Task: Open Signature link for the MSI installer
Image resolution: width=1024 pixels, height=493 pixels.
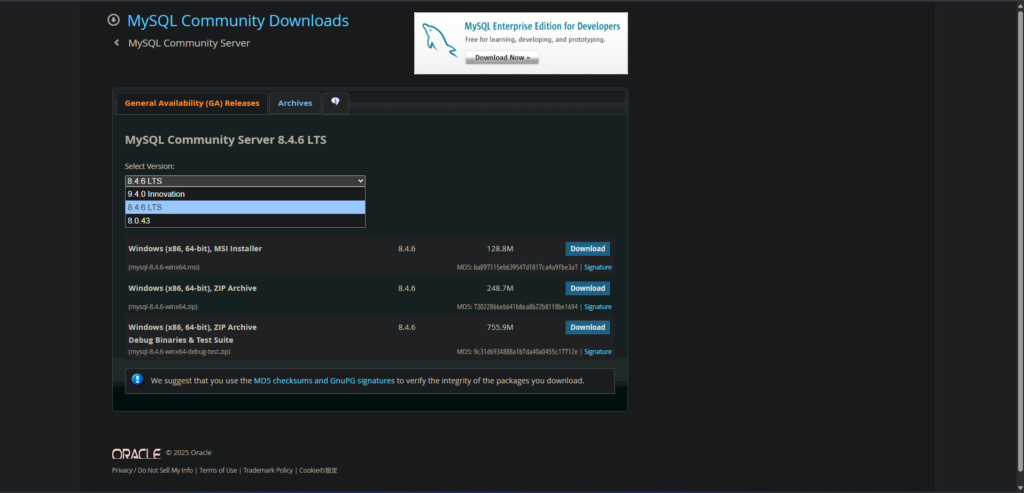Action: tap(598, 267)
